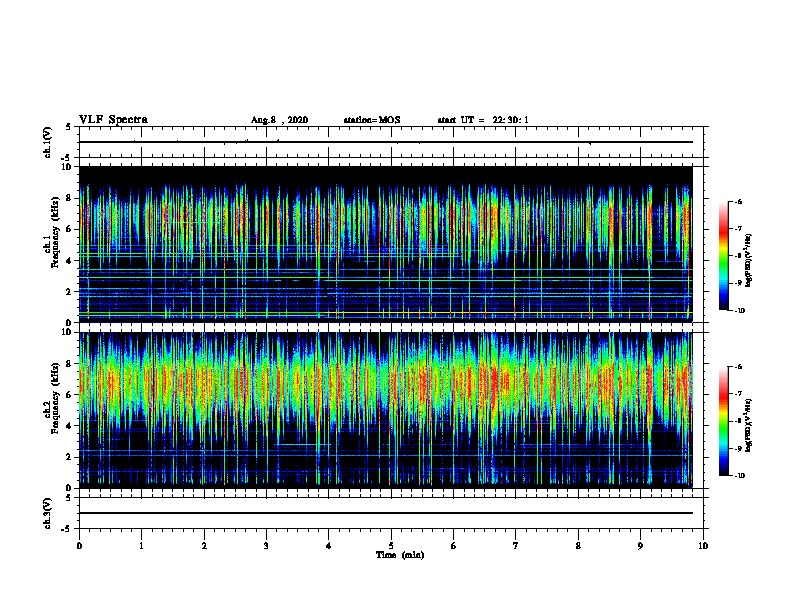Click time-axis tick label "10" at the bottom
This screenshot has width=792, height=612.
(703, 545)
